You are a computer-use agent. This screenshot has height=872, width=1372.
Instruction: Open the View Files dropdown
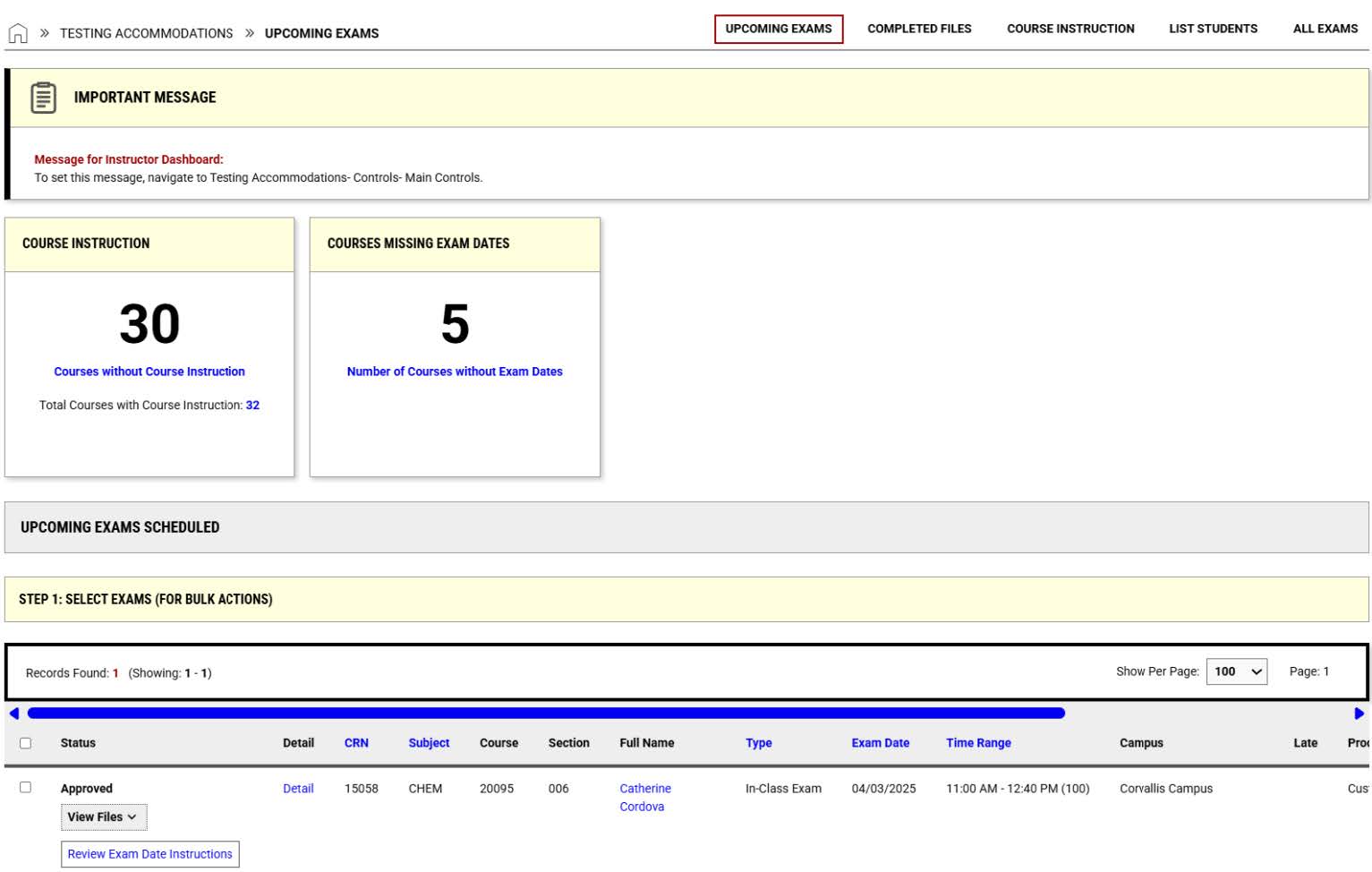[x=103, y=816]
